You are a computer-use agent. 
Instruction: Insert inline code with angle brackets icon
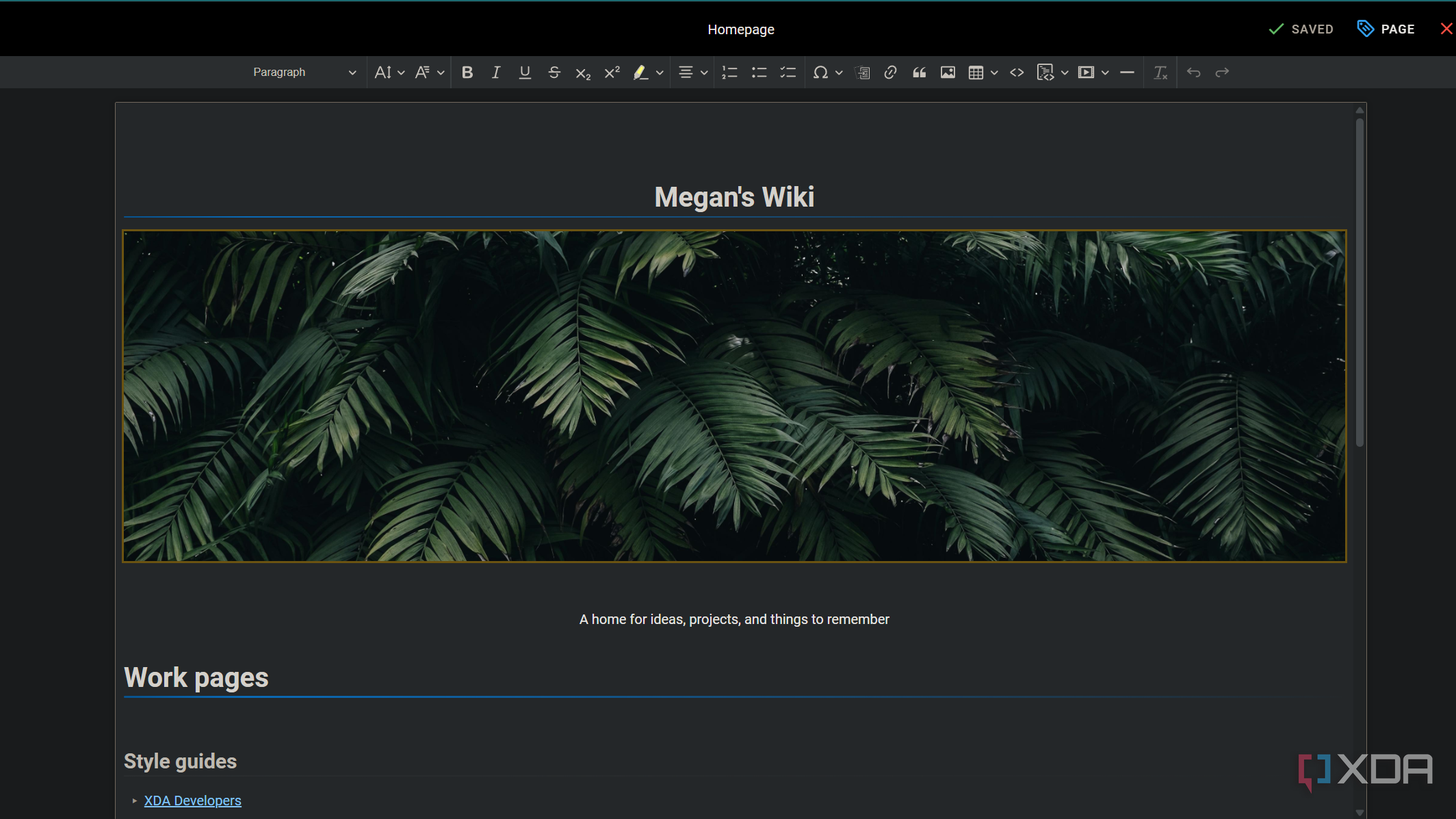1017,73
